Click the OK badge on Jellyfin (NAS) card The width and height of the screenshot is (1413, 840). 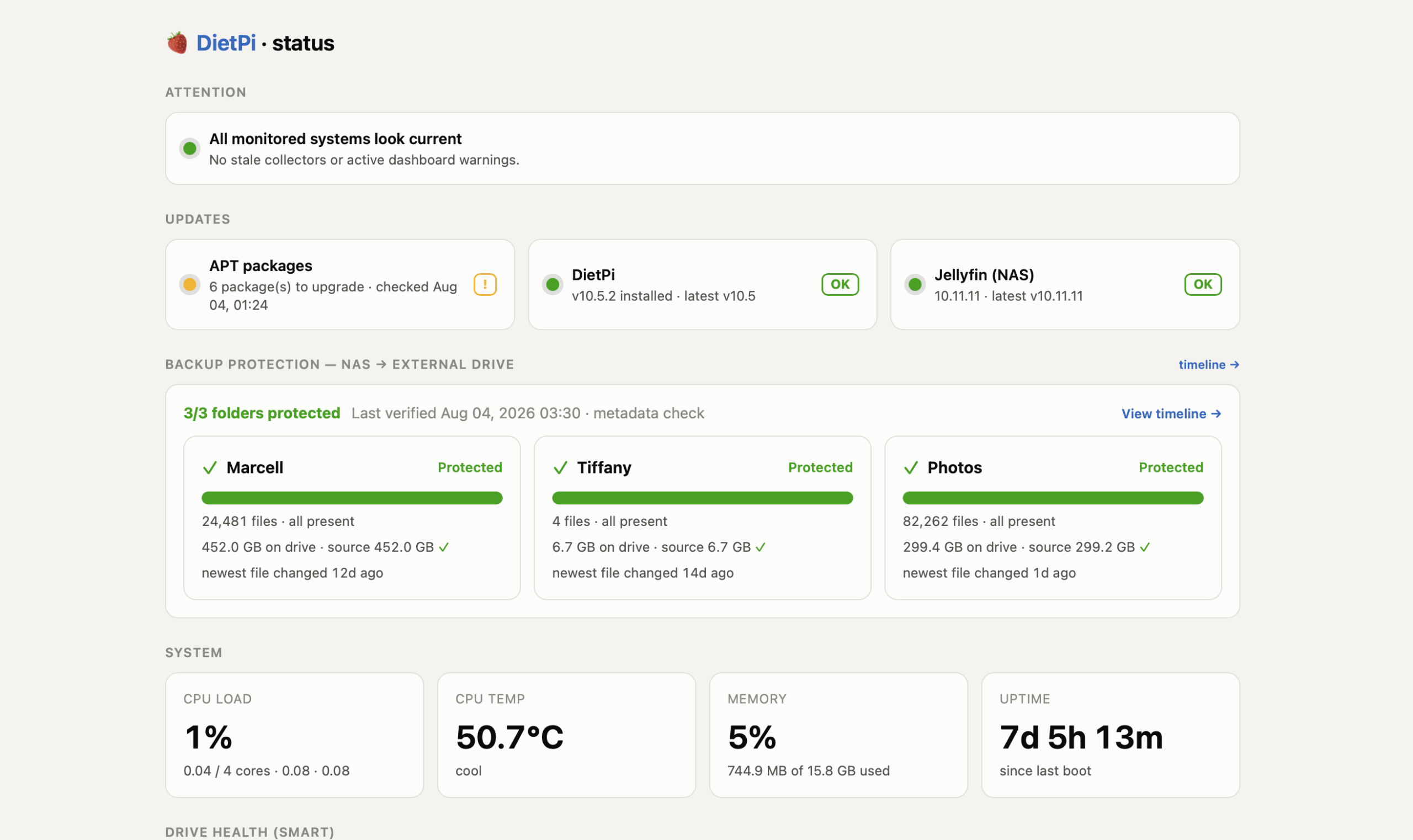pyautogui.click(x=1203, y=284)
